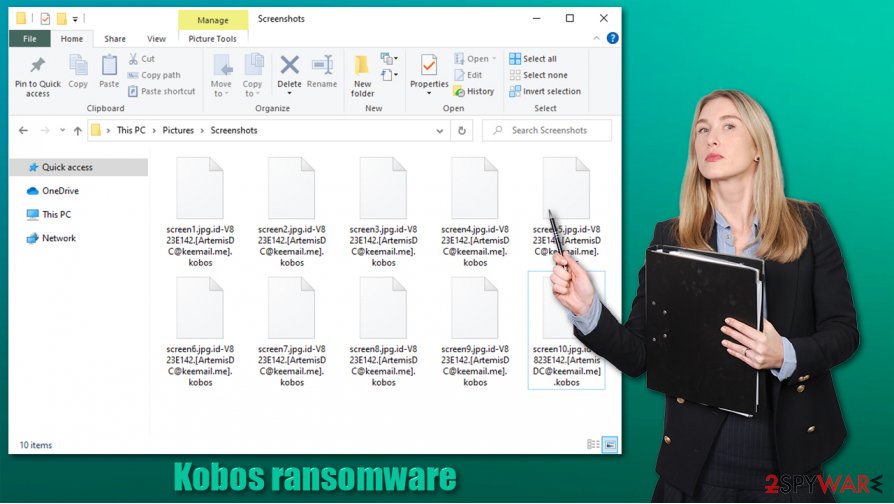The image size is (894, 504).
Task: Refresh the Screenshots folder
Action: click(x=462, y=131)
